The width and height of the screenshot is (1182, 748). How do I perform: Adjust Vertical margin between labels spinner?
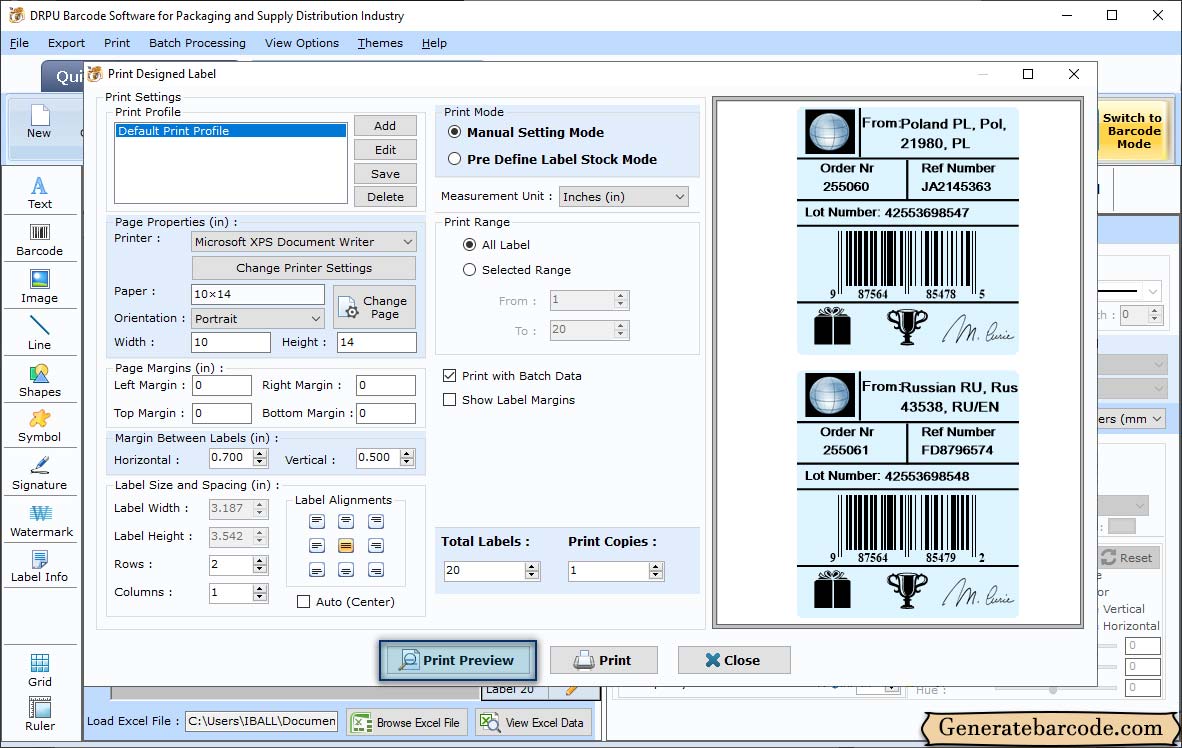point(407,458)
